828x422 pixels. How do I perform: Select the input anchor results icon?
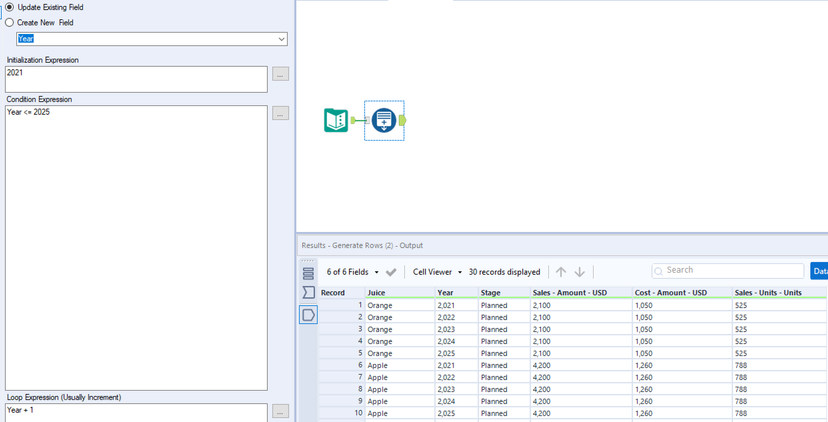click(x=308, y=292)
